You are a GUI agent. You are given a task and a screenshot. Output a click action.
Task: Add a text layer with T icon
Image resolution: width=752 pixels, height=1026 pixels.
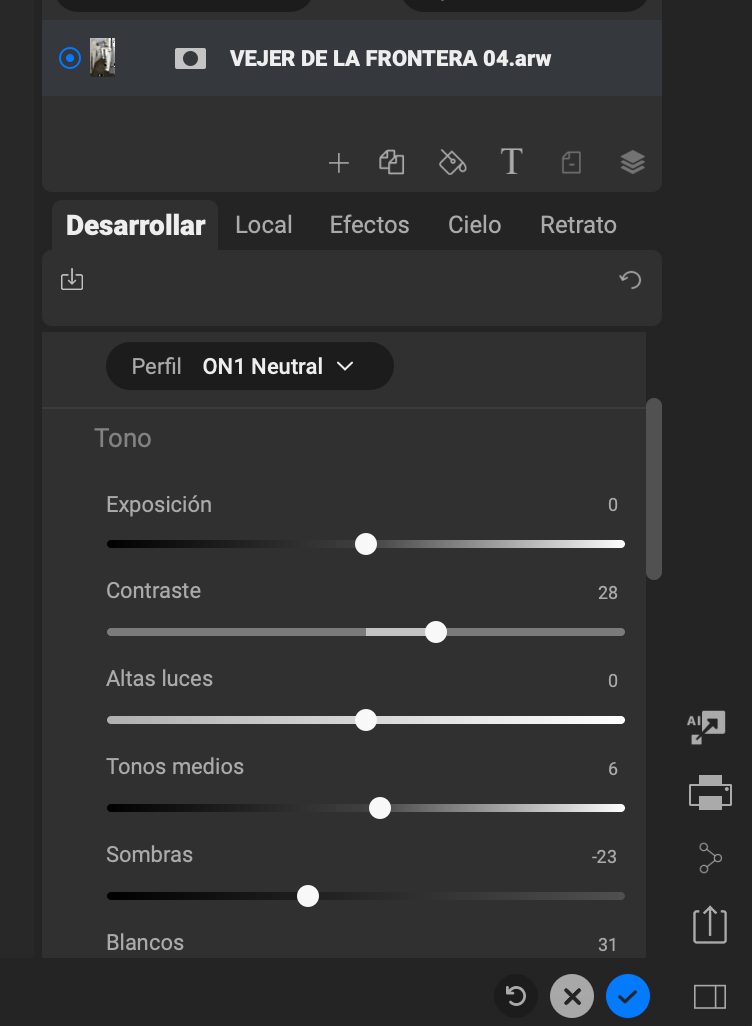tap(511, 162)
